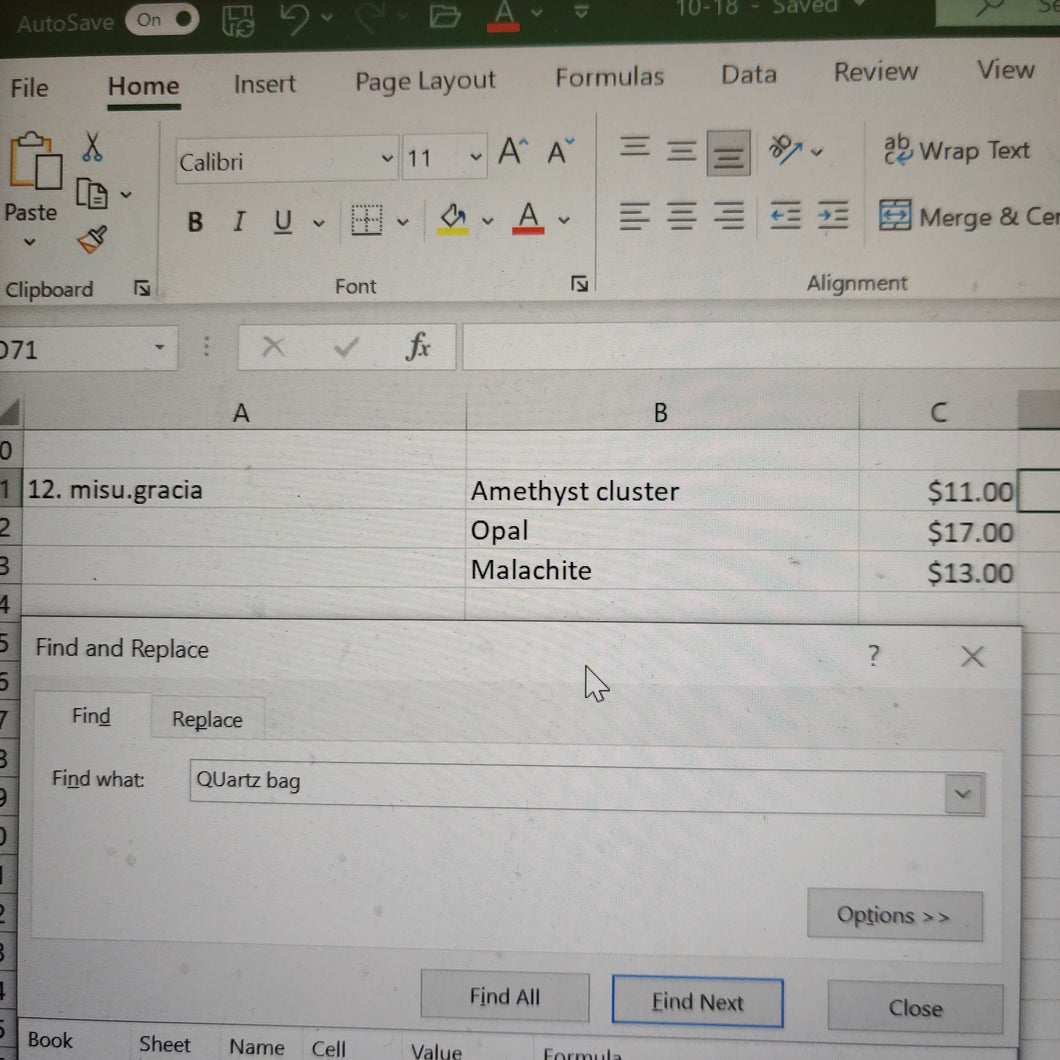Click the Center horizontal alignment icon
This screenshot has width=1060, height=1060.
point(681,216)
